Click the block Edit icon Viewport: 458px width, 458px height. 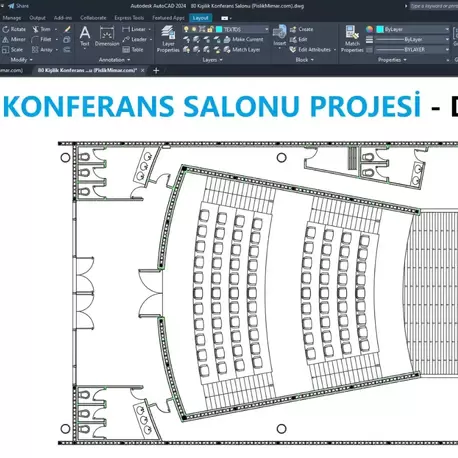point(299,40)
